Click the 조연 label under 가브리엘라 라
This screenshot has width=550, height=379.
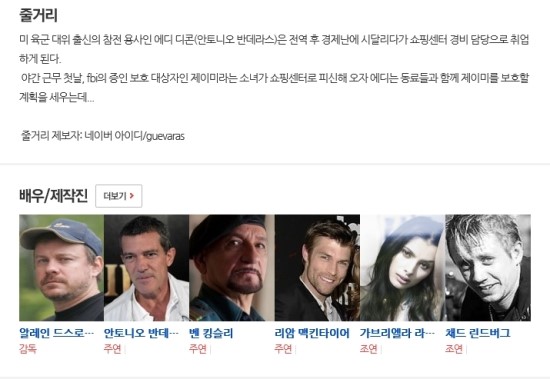[369, 349]
